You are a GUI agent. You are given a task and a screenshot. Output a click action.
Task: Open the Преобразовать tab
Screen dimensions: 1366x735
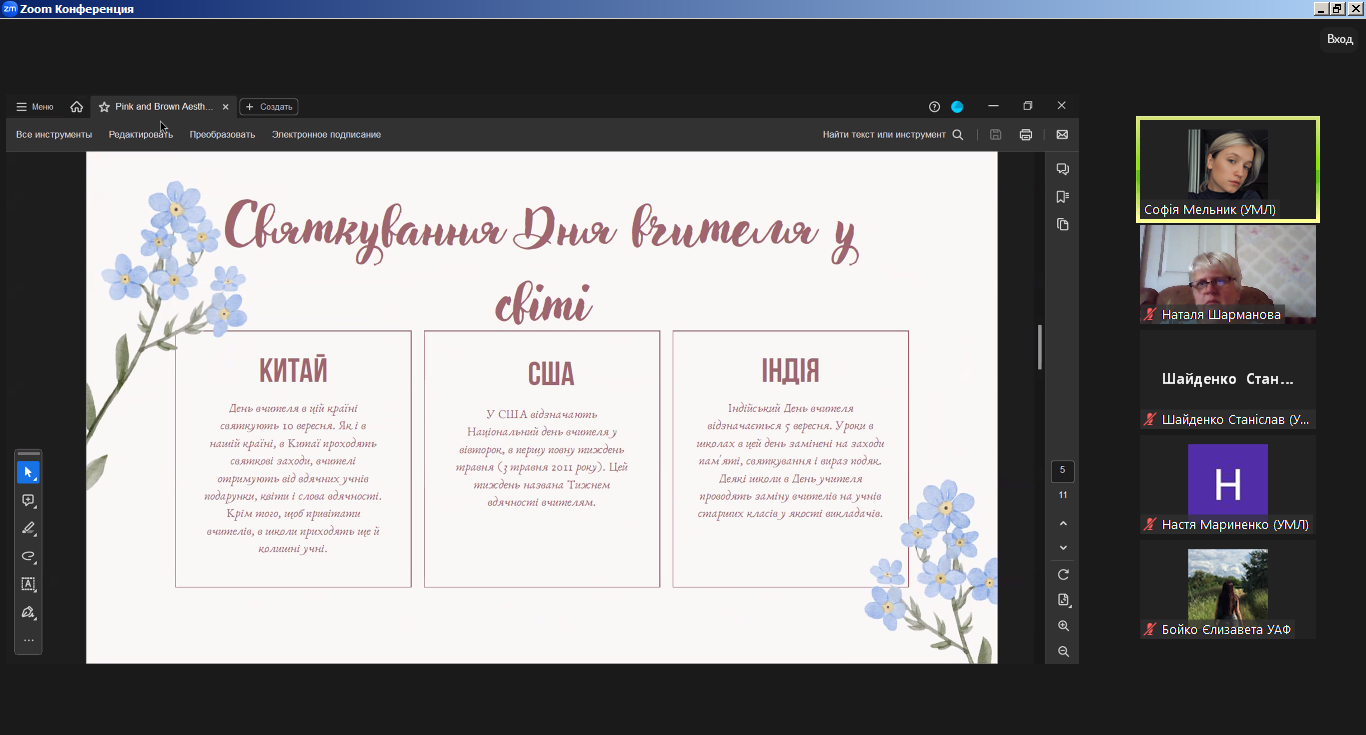point(222,134)
